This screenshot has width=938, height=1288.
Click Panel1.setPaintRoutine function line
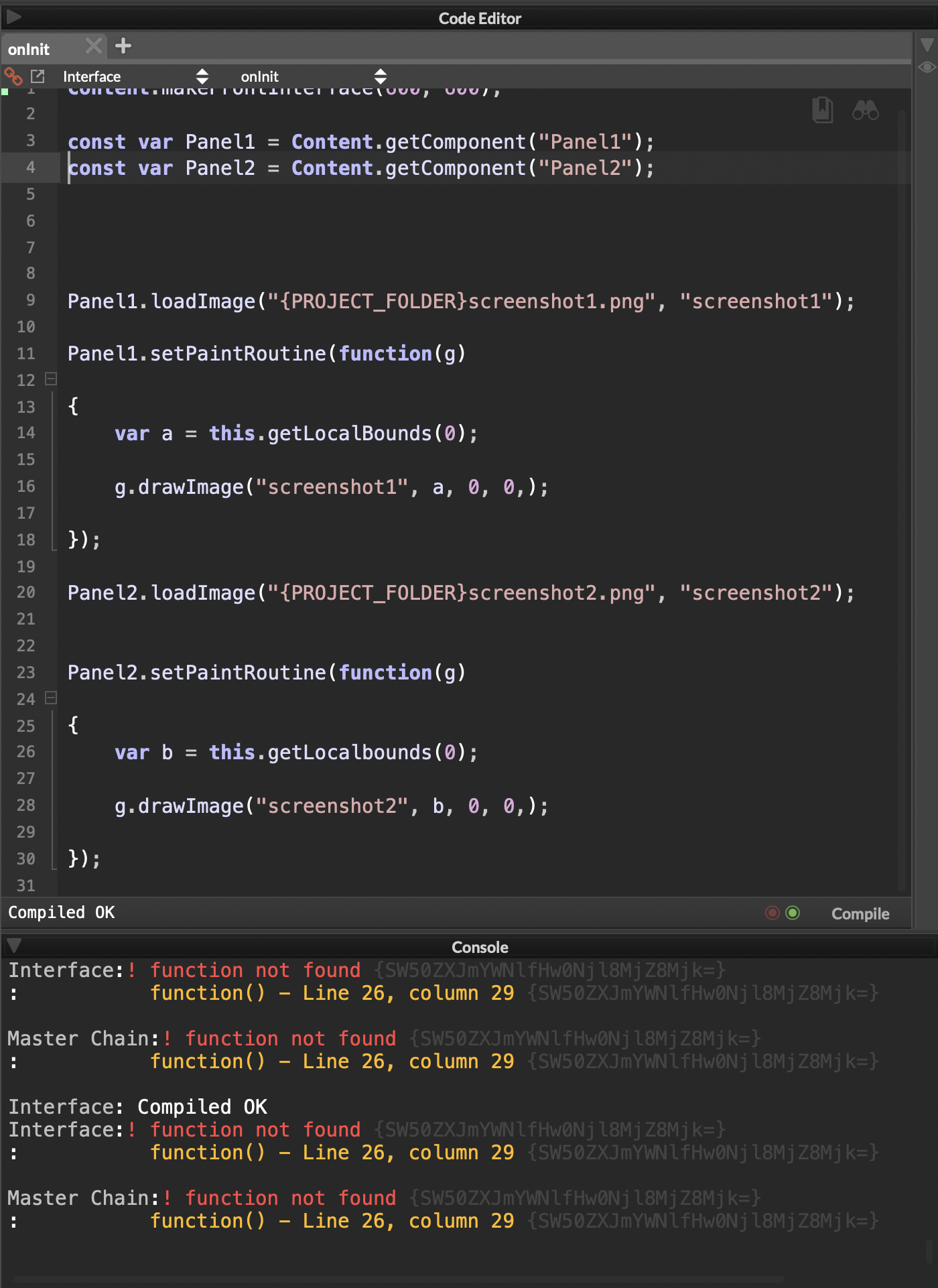267,353
